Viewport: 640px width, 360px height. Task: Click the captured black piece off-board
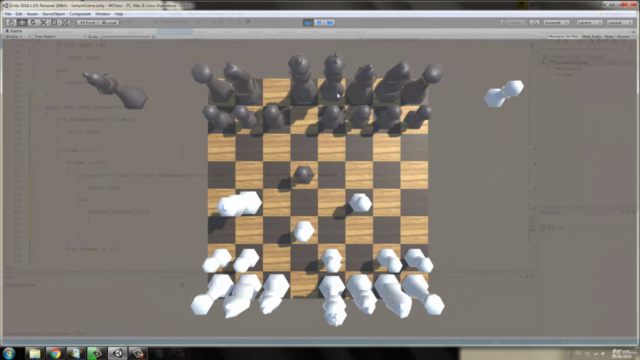point(116,90)
